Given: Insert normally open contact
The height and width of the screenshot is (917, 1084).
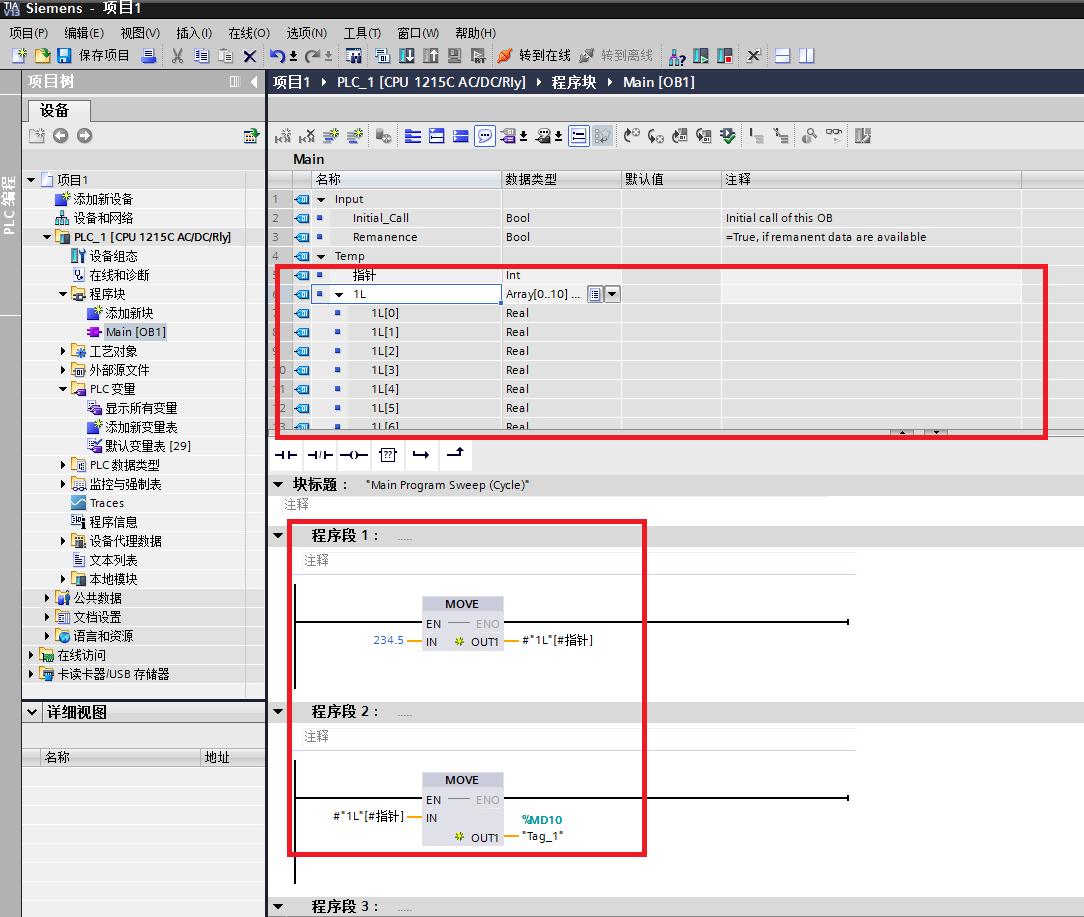Looking at the screenshot, I should (286, 455).
